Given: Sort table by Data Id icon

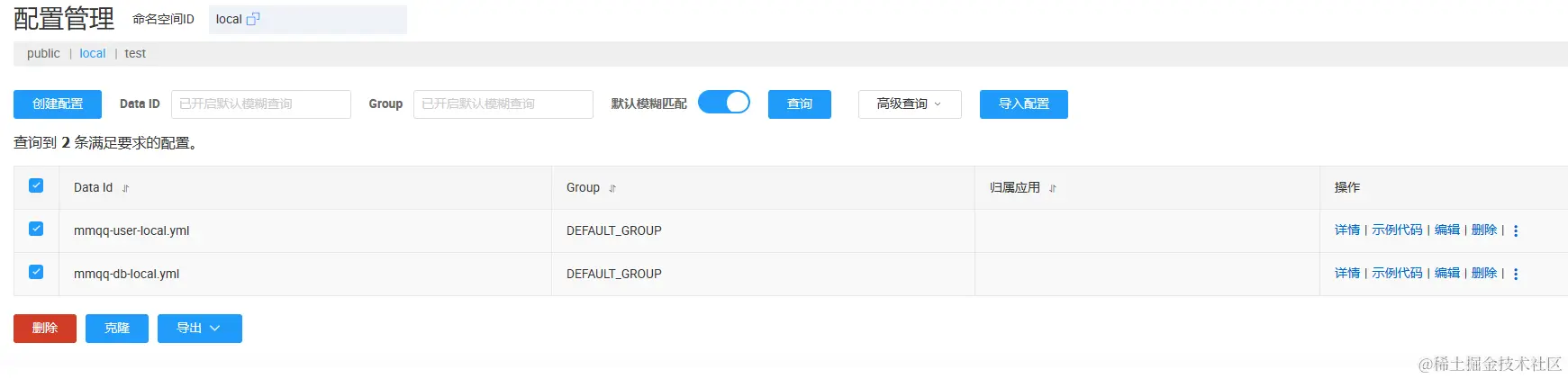Looking at the screenshot, I should (x=125, y=188).
